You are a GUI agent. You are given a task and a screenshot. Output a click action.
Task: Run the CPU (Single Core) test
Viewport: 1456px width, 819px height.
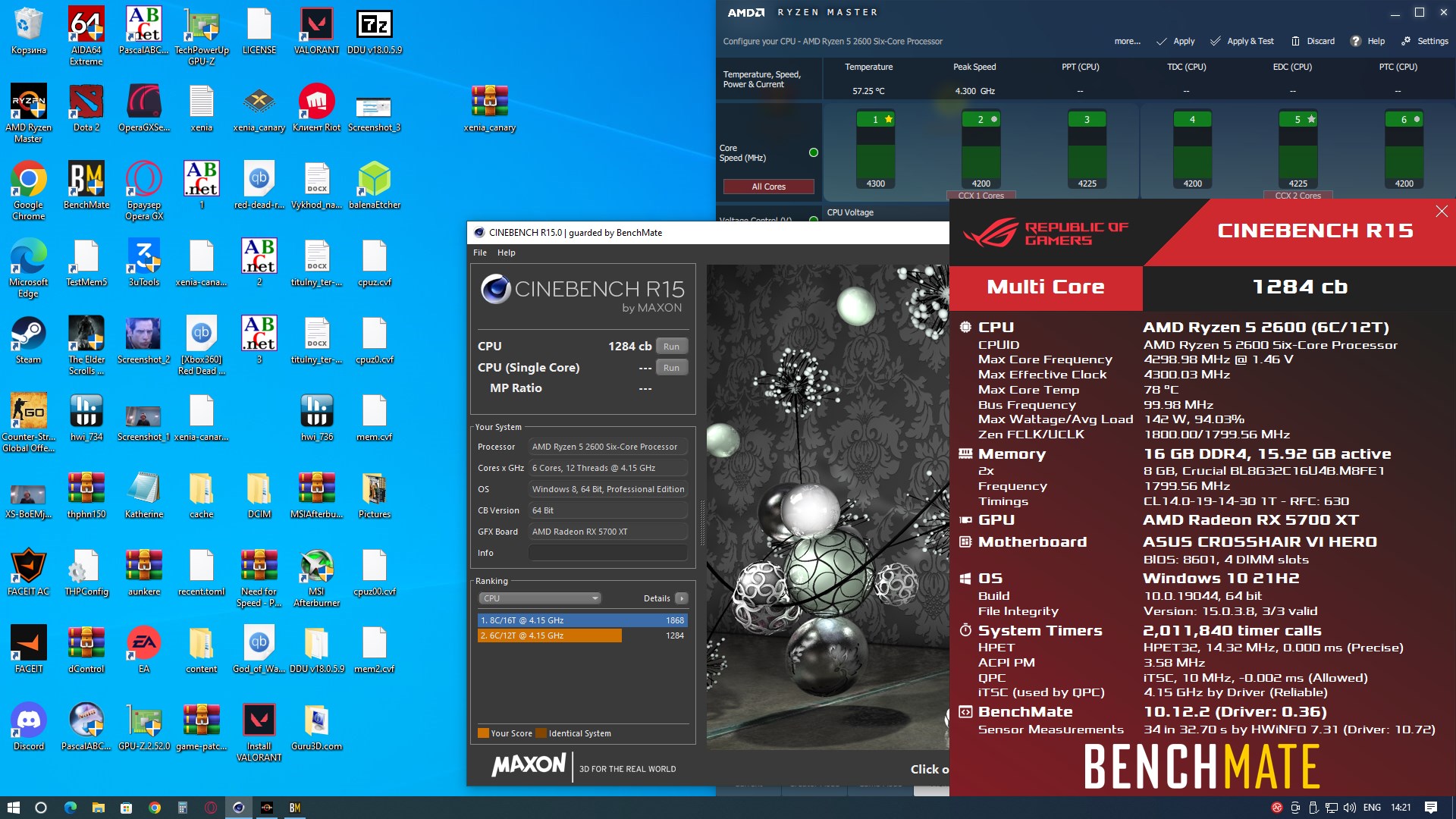pyautogui.click(x=671, y=368)
